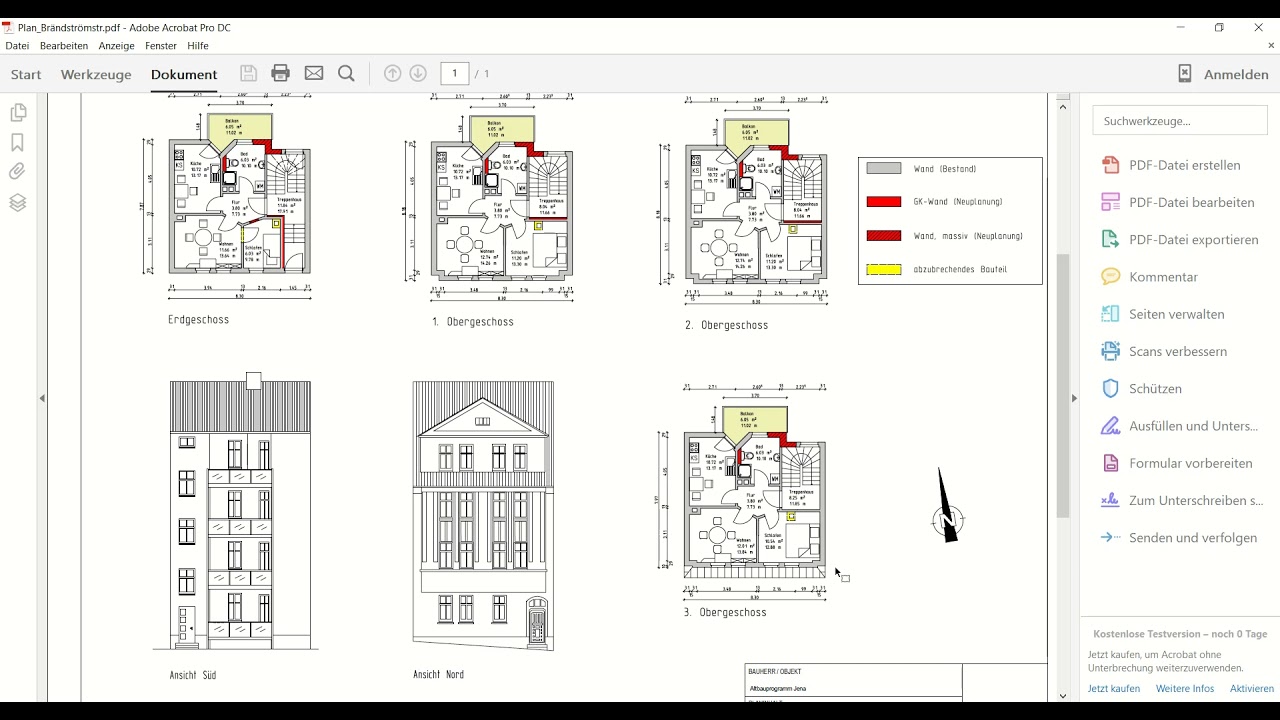Open the Weitere Infos link

pos(1185,689)
